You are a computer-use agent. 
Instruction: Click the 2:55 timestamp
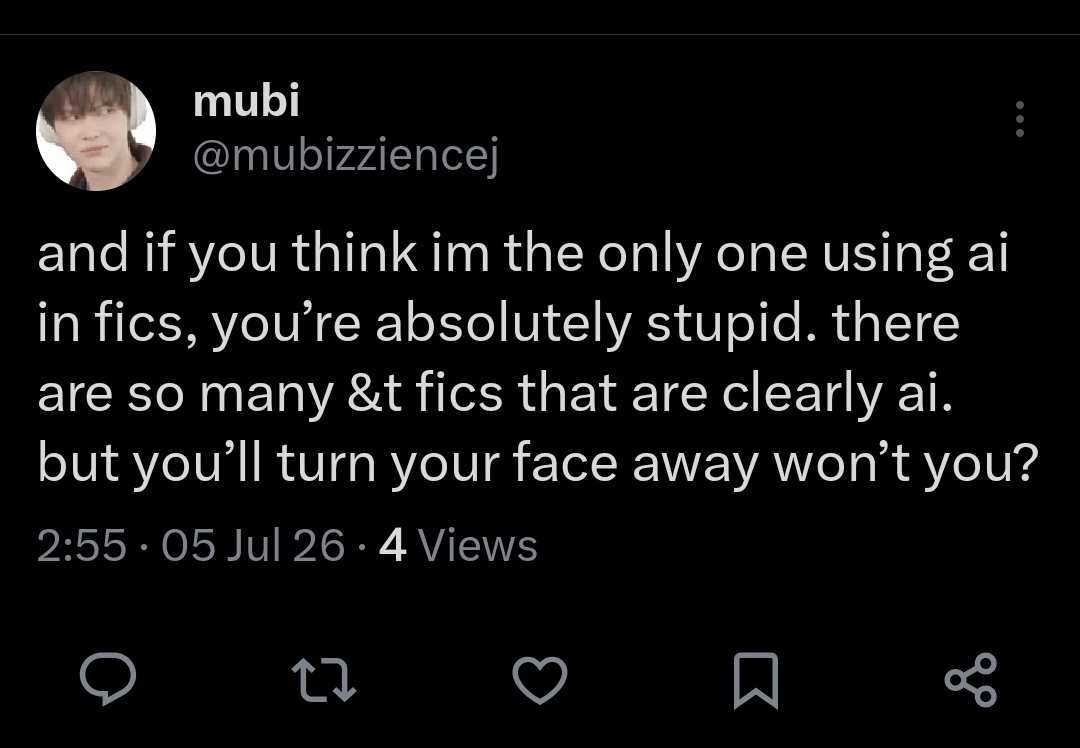[82, 546]
